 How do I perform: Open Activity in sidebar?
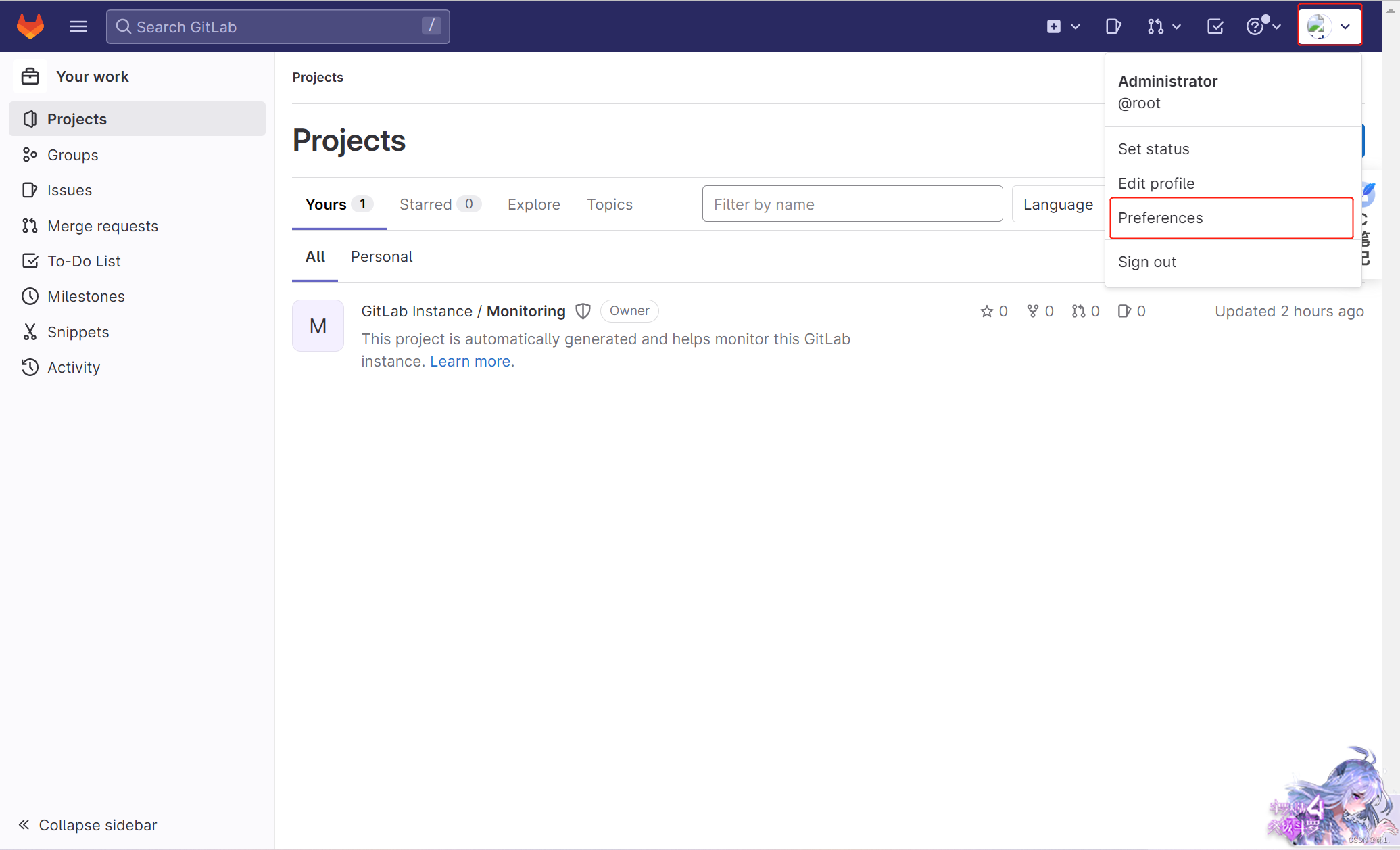73,367
